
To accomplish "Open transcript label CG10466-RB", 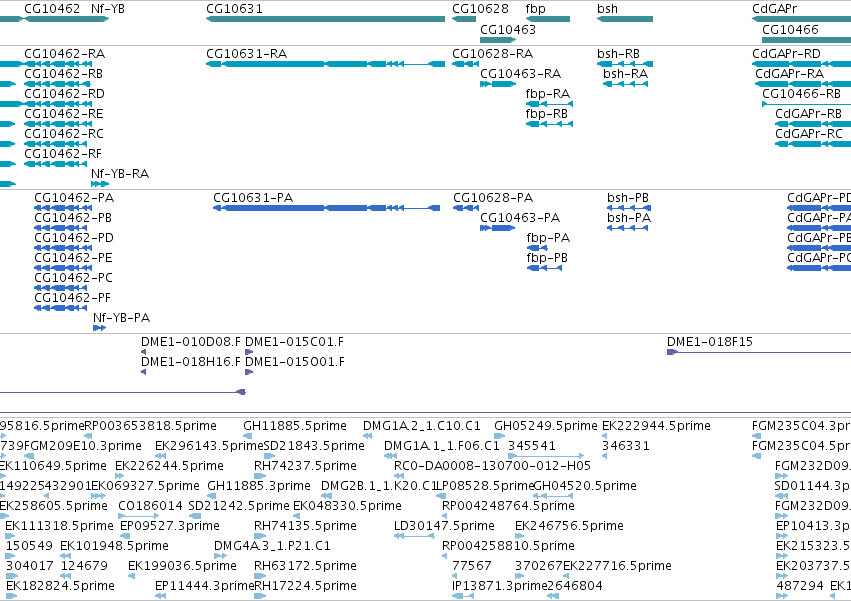I will pyautogui.click(x=802, y=94).
